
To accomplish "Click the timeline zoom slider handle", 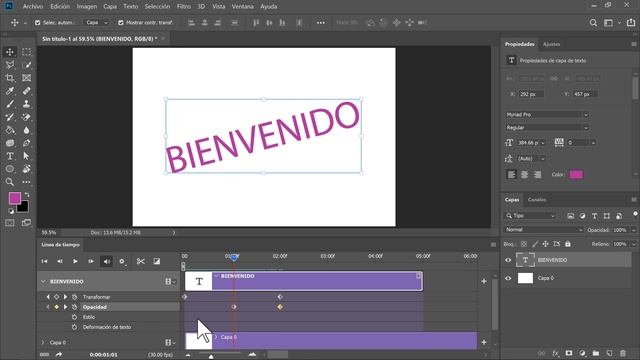I will click(211, 356).
